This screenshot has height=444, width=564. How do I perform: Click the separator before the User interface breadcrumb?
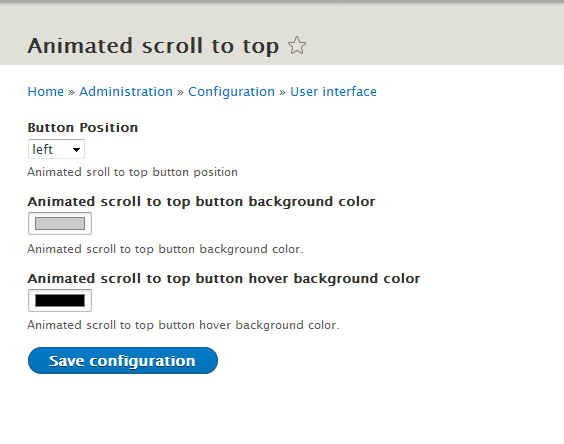[x=282, y=92]
